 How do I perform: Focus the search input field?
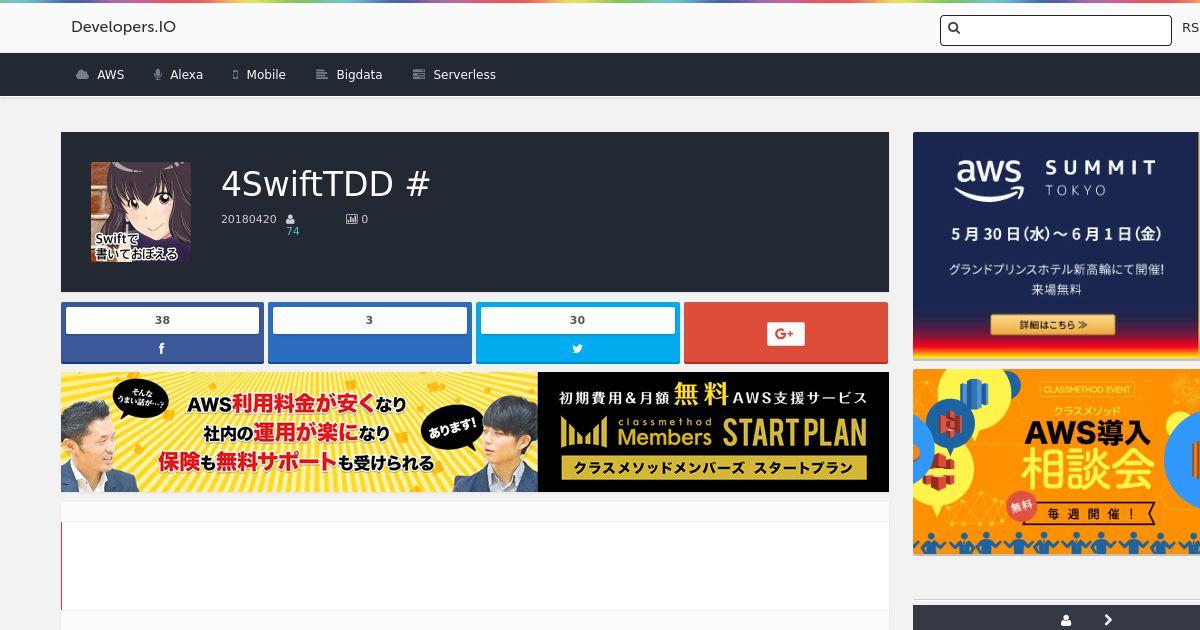point(1055,30)
